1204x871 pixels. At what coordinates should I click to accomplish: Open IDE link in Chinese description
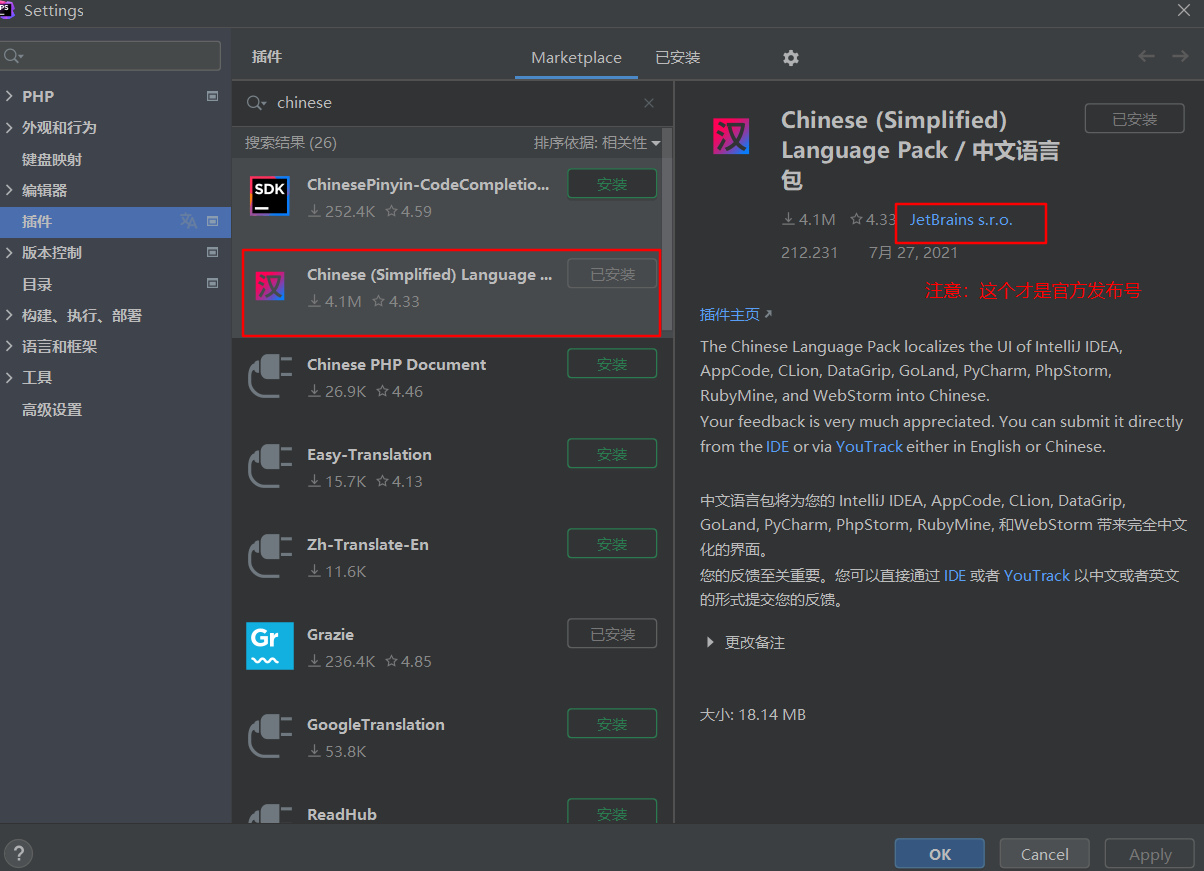click(x=955, y=575)
